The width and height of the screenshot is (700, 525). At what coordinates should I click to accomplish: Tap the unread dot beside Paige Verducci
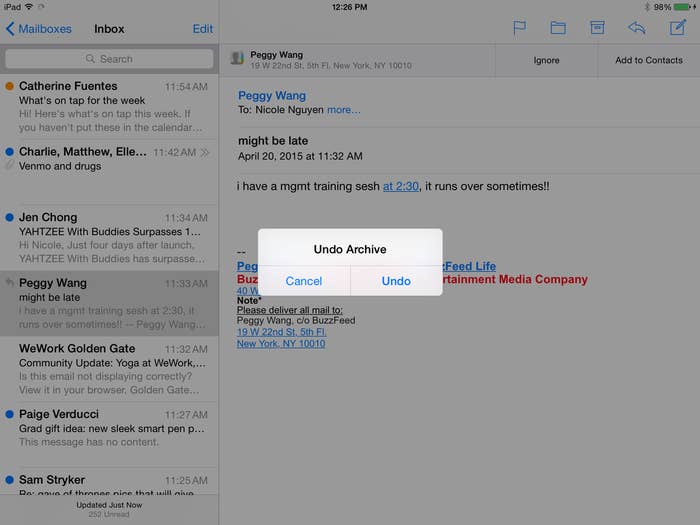[x=9, y=414]
